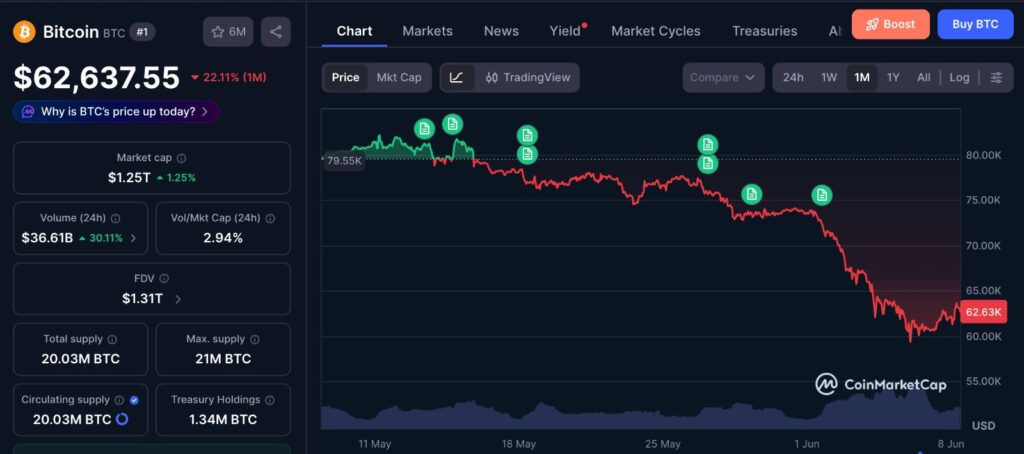Image resolution: width=1024 pixels, height=454 pixels.
Task: Click the circulating supply progress ring
Action: click(x=121, y=419)
